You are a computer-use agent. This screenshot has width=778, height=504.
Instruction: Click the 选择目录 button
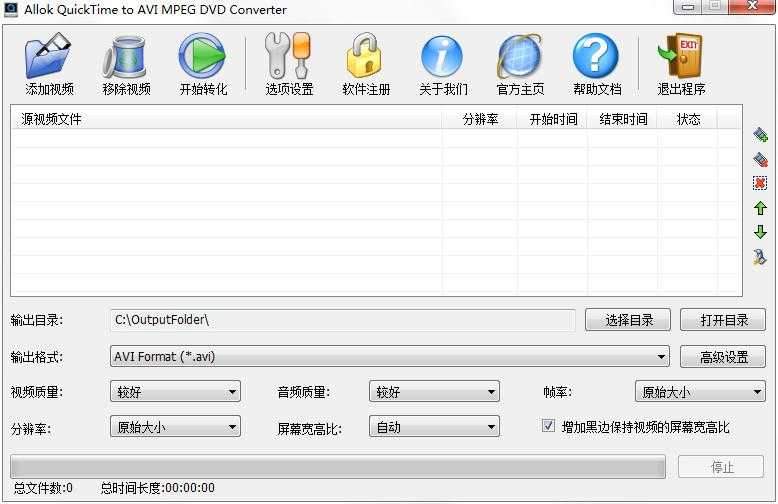coord(628,320)
